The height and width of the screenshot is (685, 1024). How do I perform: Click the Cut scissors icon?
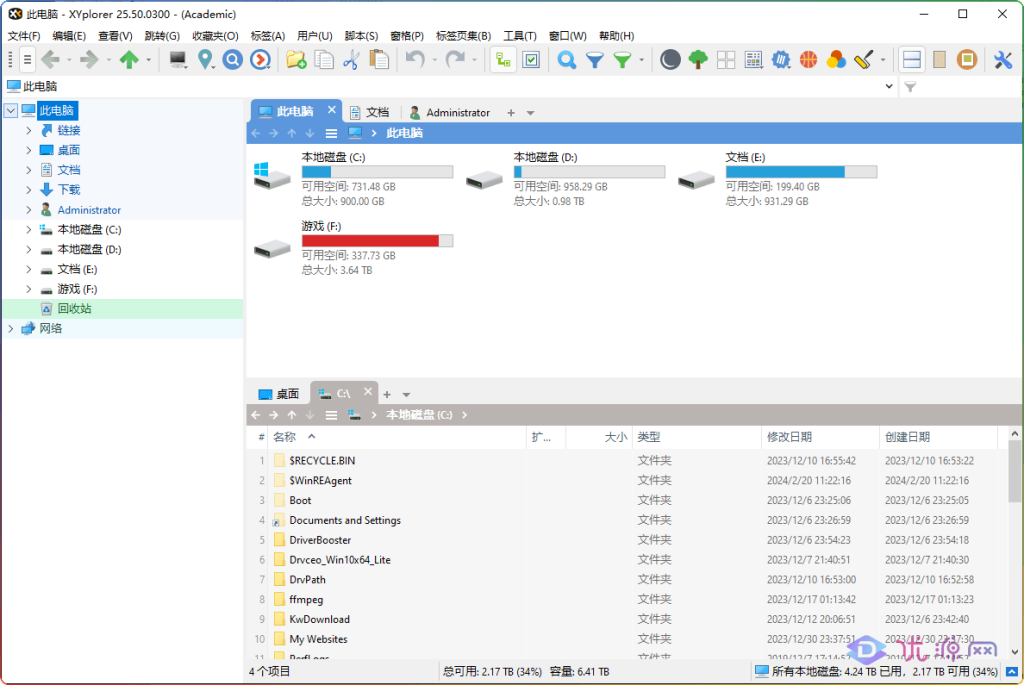tap(351, 60)
